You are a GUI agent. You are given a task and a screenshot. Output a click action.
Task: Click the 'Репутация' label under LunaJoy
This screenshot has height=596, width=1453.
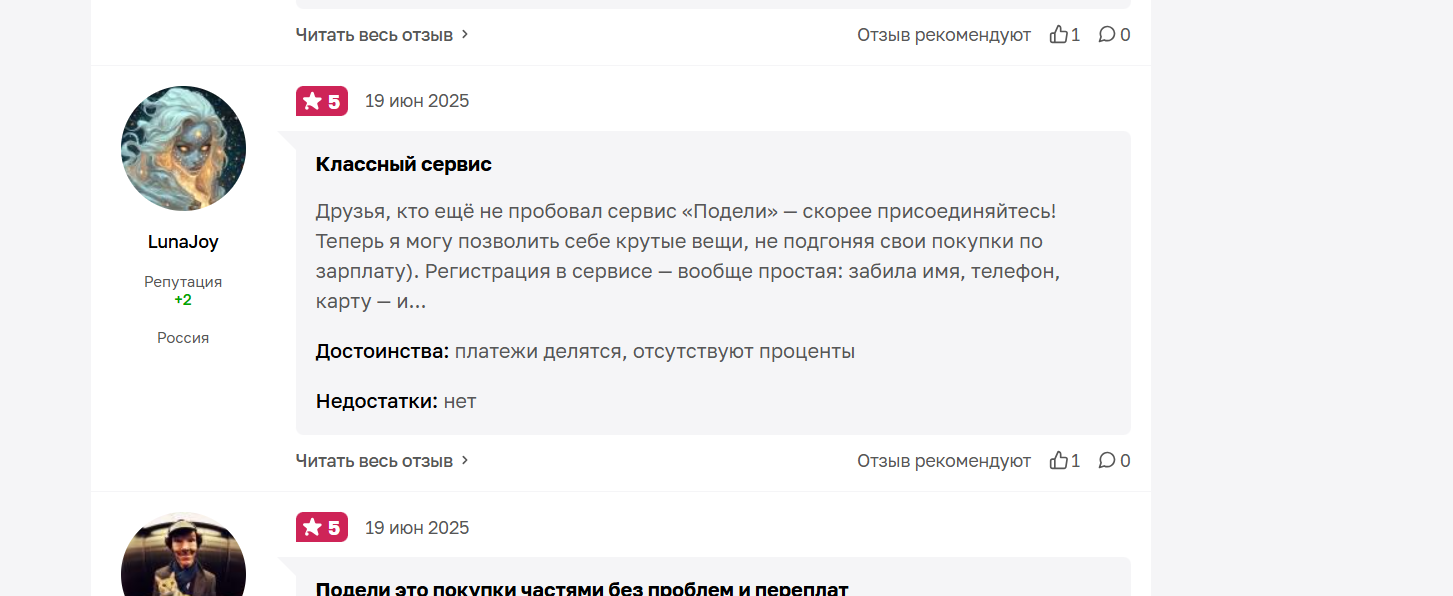click(183, 282)
